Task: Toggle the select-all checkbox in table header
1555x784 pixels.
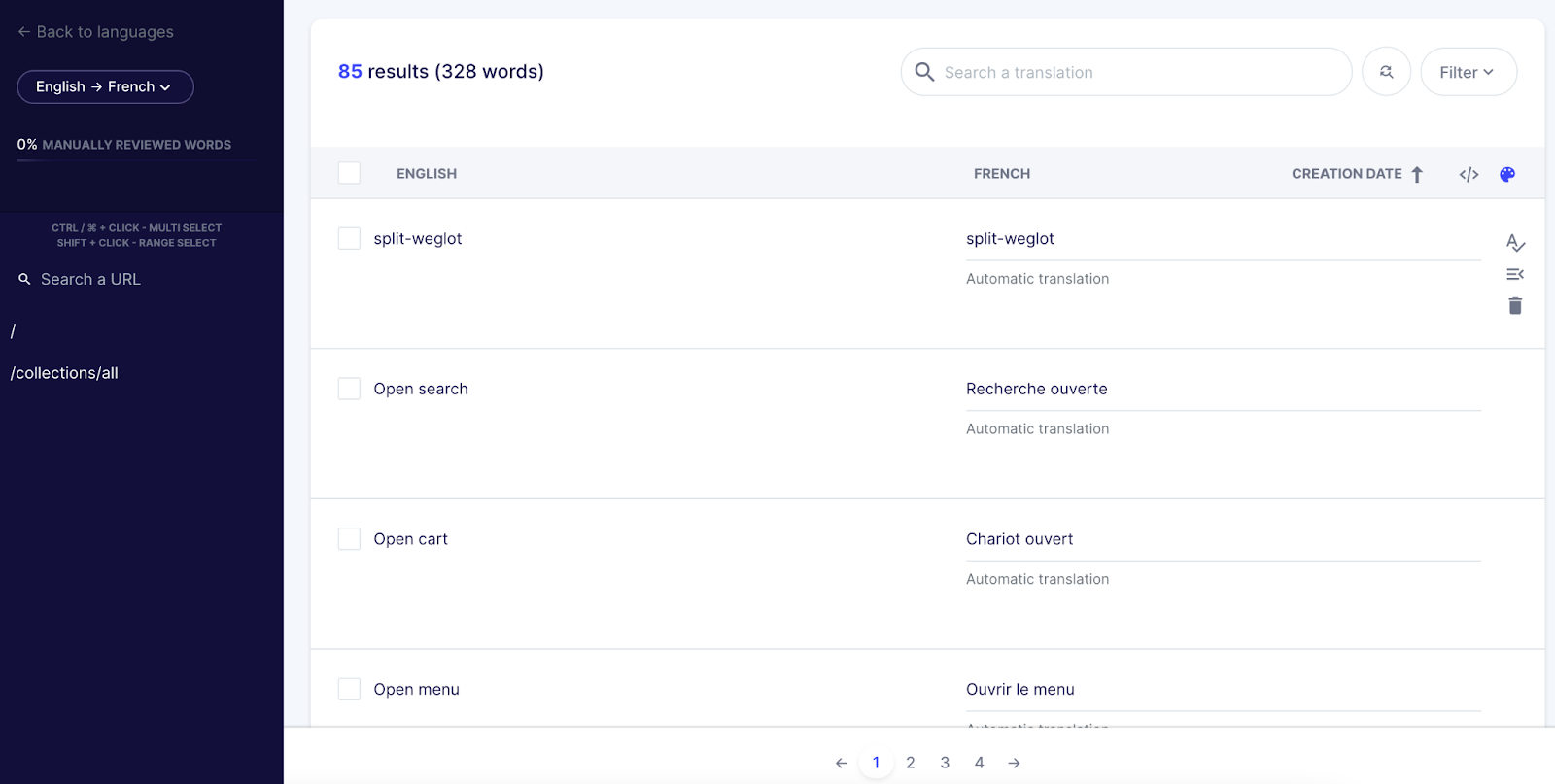Action: click(349, 173)
